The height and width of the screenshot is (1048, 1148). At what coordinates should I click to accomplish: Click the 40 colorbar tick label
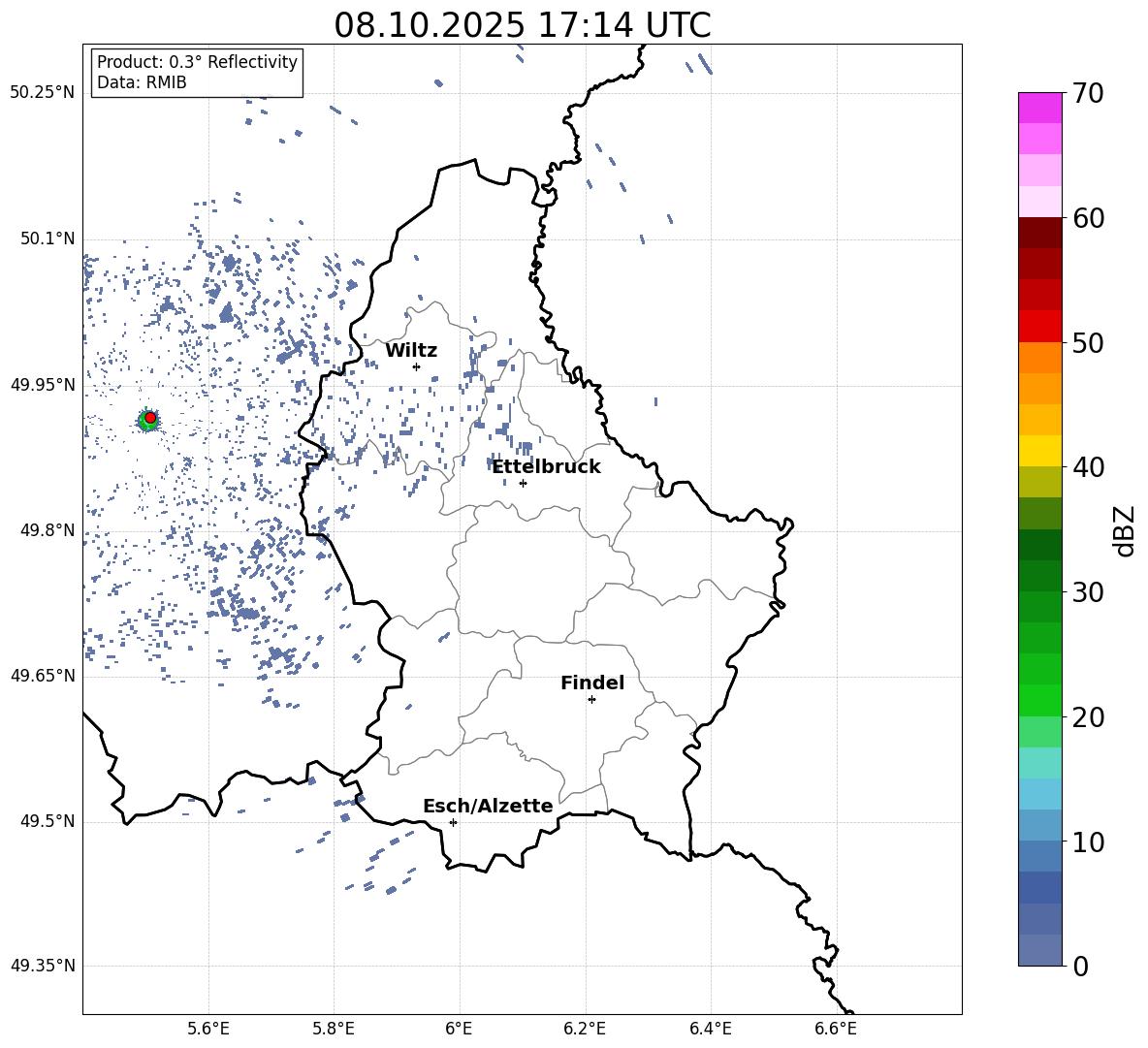(x=1088, y=467)
